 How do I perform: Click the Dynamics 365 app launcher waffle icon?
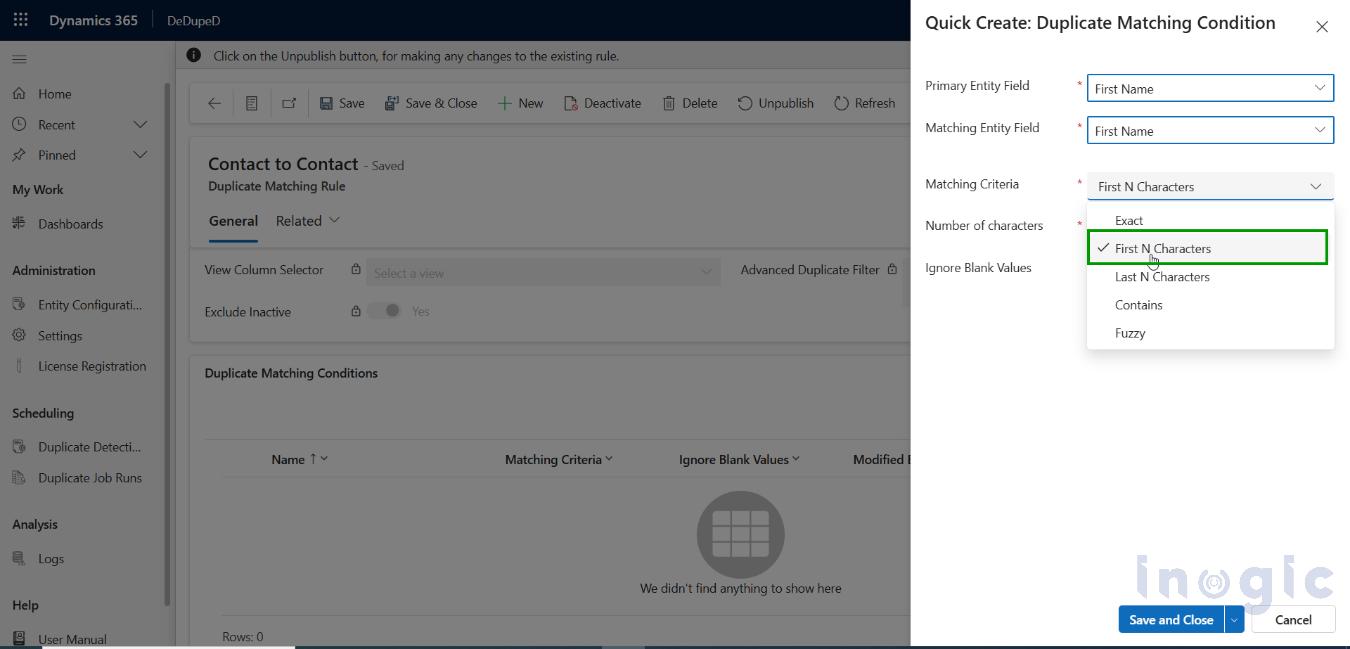point(20,18)
